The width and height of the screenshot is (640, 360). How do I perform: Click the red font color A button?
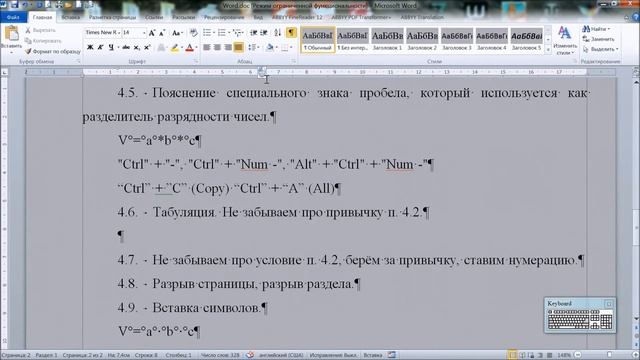[189, 48]
